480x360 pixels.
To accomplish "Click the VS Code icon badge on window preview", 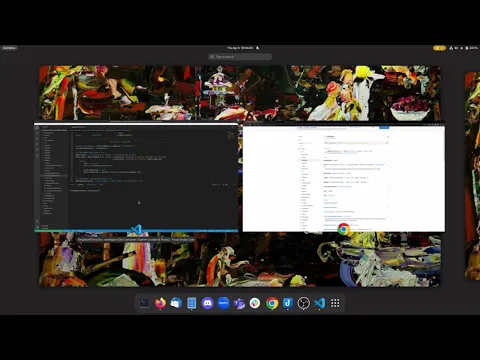I will click(x=136, y=229).
